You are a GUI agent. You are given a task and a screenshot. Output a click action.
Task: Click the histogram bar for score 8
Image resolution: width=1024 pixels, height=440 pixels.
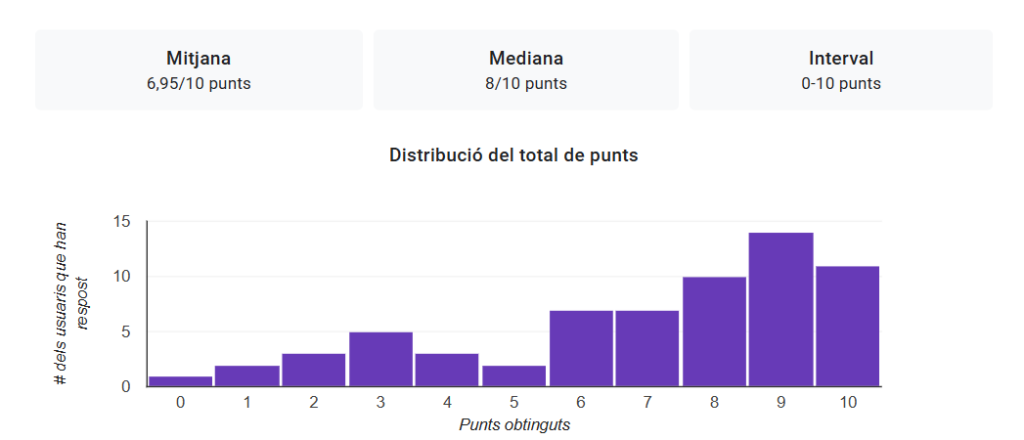coord(714,332)
